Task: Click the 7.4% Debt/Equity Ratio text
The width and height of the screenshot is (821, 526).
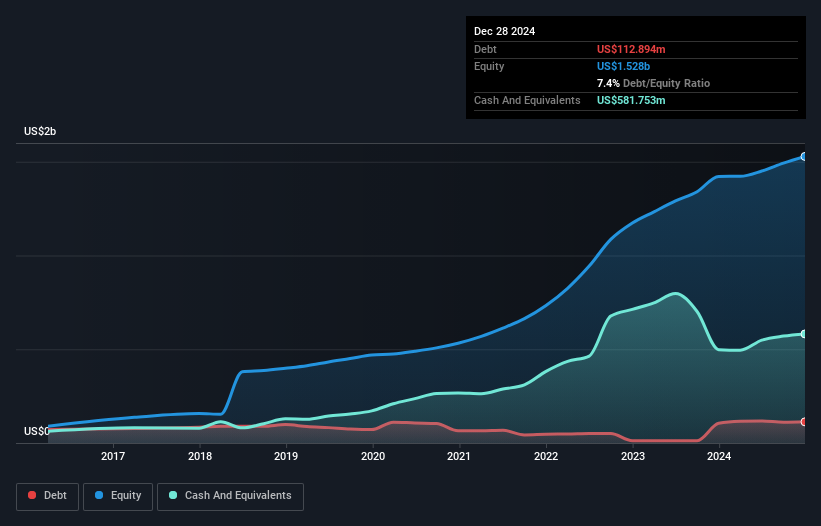Action: [x=653, y=83]
